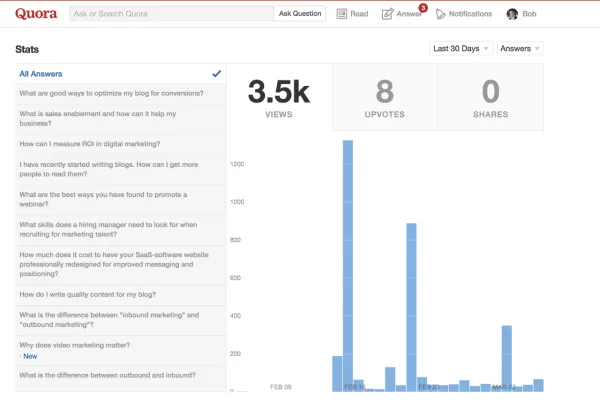Select 'Why does video marketing matter?' question
The height and width of the screenshot is (404, 600).
click(121, 350)
